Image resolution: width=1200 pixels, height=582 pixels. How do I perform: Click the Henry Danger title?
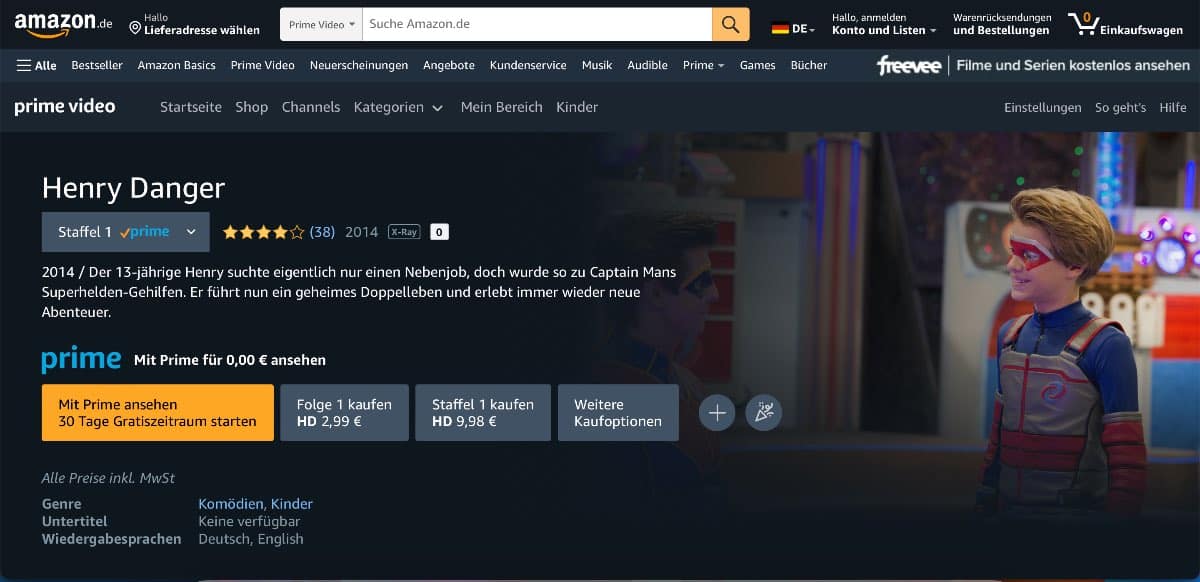coord(133,188)
